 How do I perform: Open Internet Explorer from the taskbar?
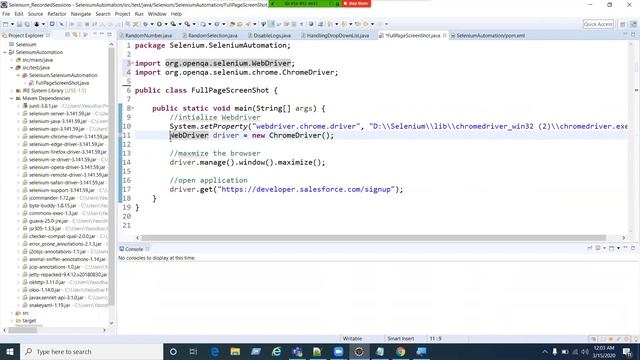click(x=276, y=351)
